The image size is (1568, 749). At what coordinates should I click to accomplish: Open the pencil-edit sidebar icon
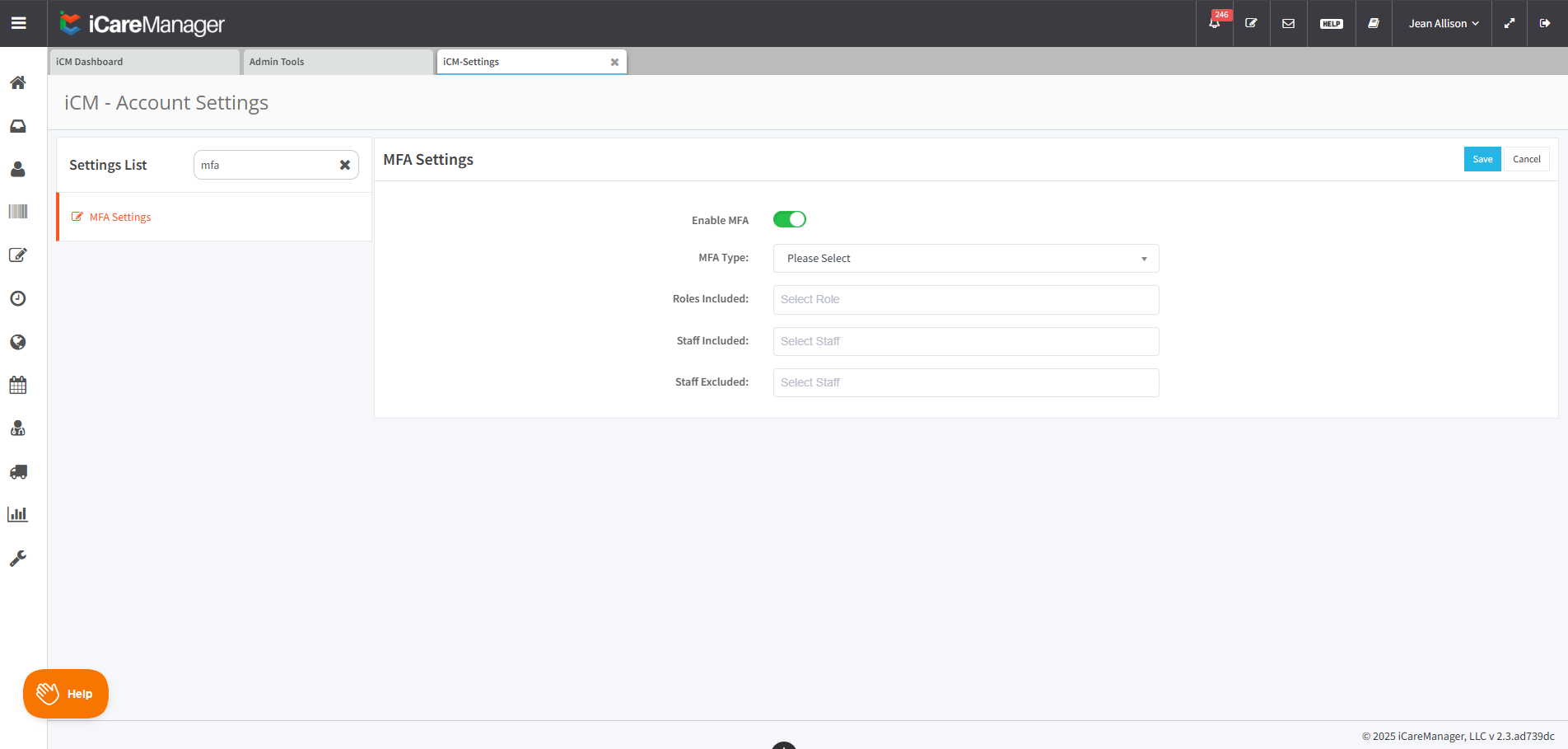click(x=18, y=255)
